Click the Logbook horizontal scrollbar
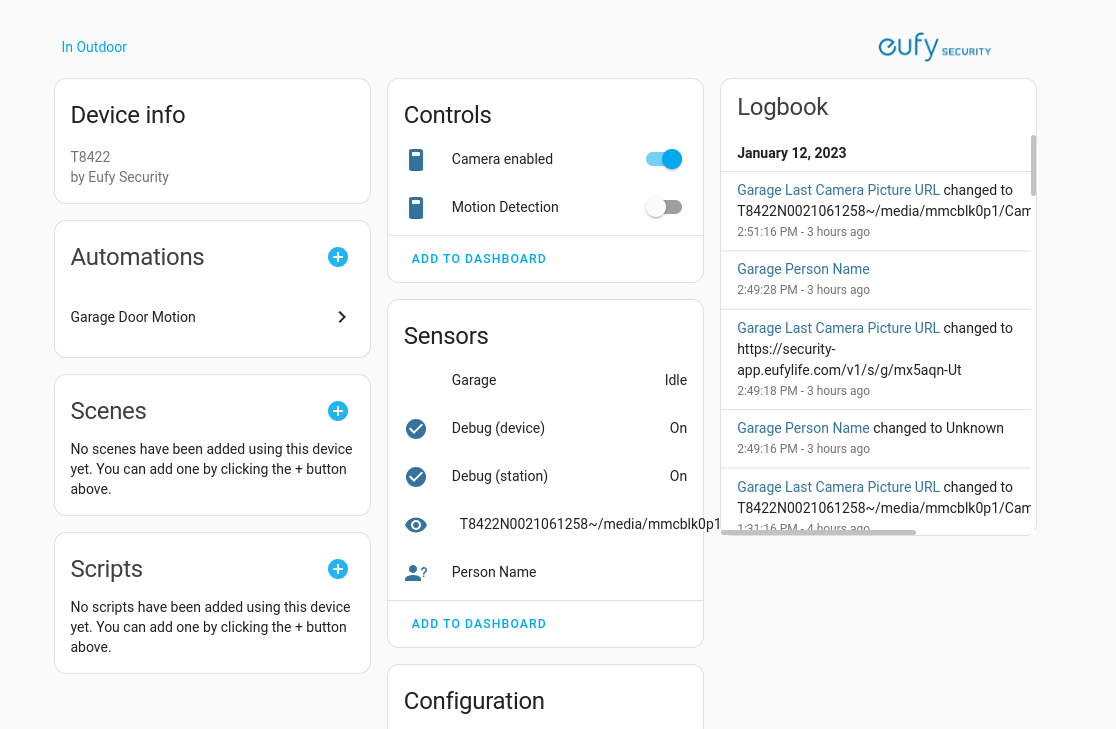The image size is (1116, 729). pyautogui.click(x=820, y=533)
